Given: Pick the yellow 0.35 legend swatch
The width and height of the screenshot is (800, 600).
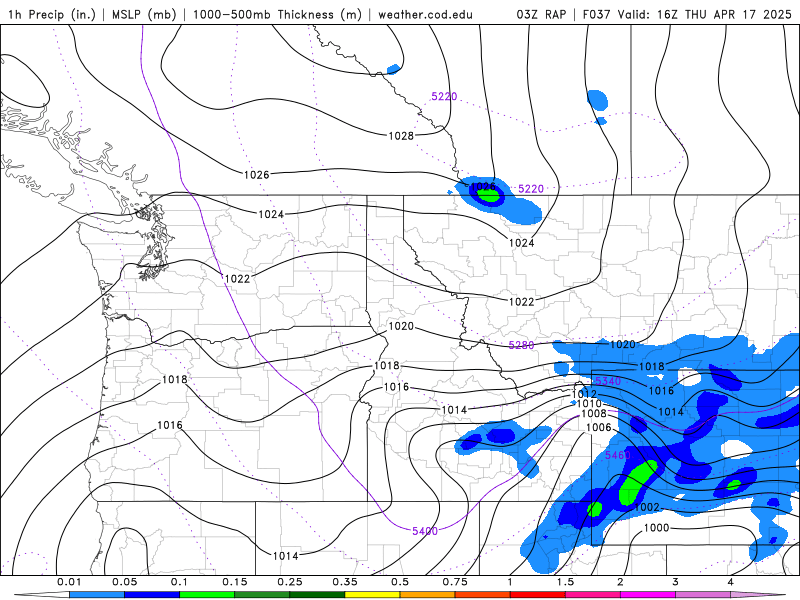Looking at the screenshot, I should click(372, 595).
